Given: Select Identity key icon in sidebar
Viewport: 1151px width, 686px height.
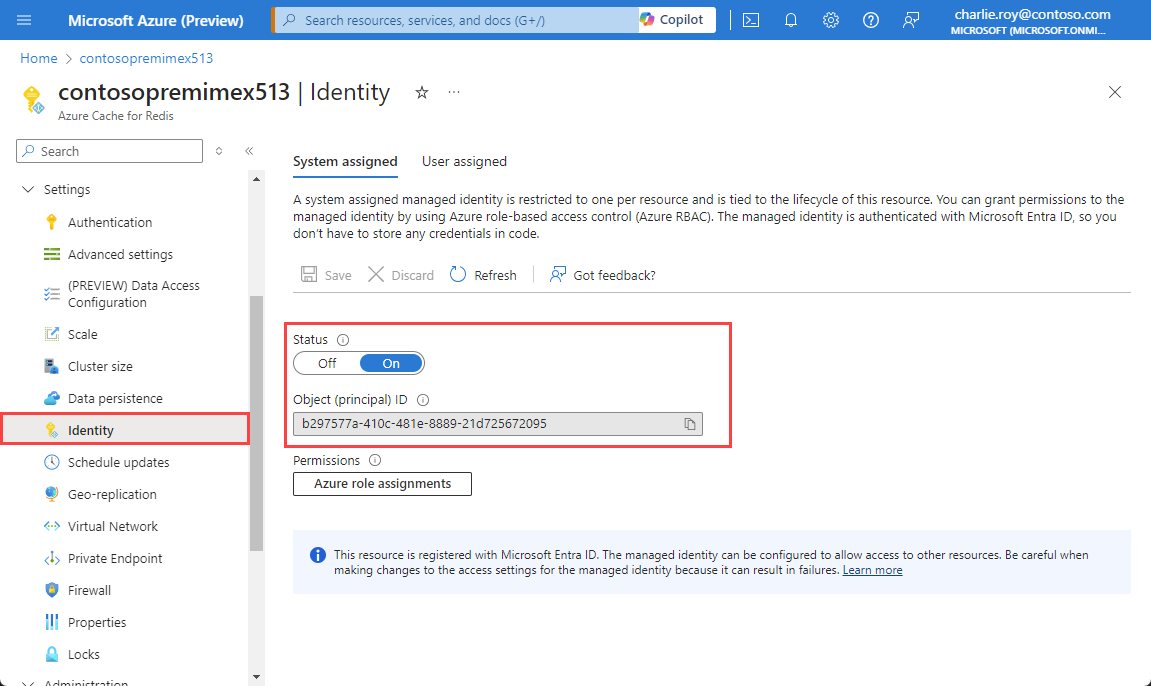Looking at the screenshot, I should 51,431.
